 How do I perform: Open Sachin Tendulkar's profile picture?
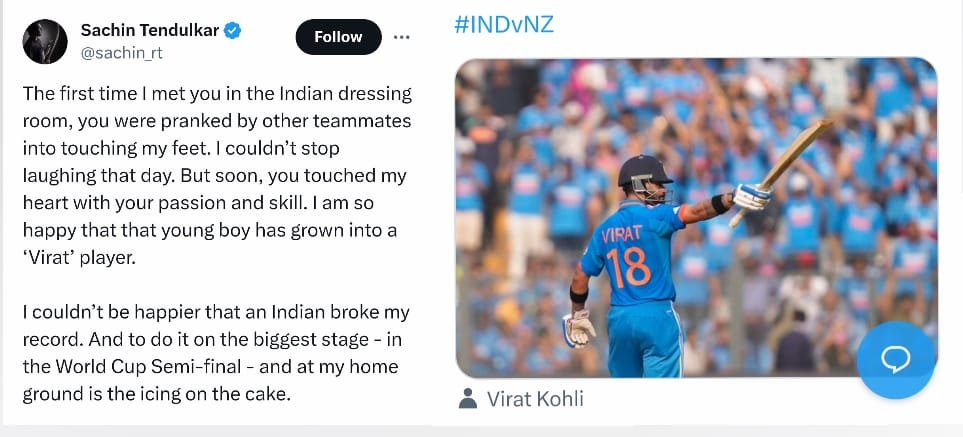[x=44, y=38]
